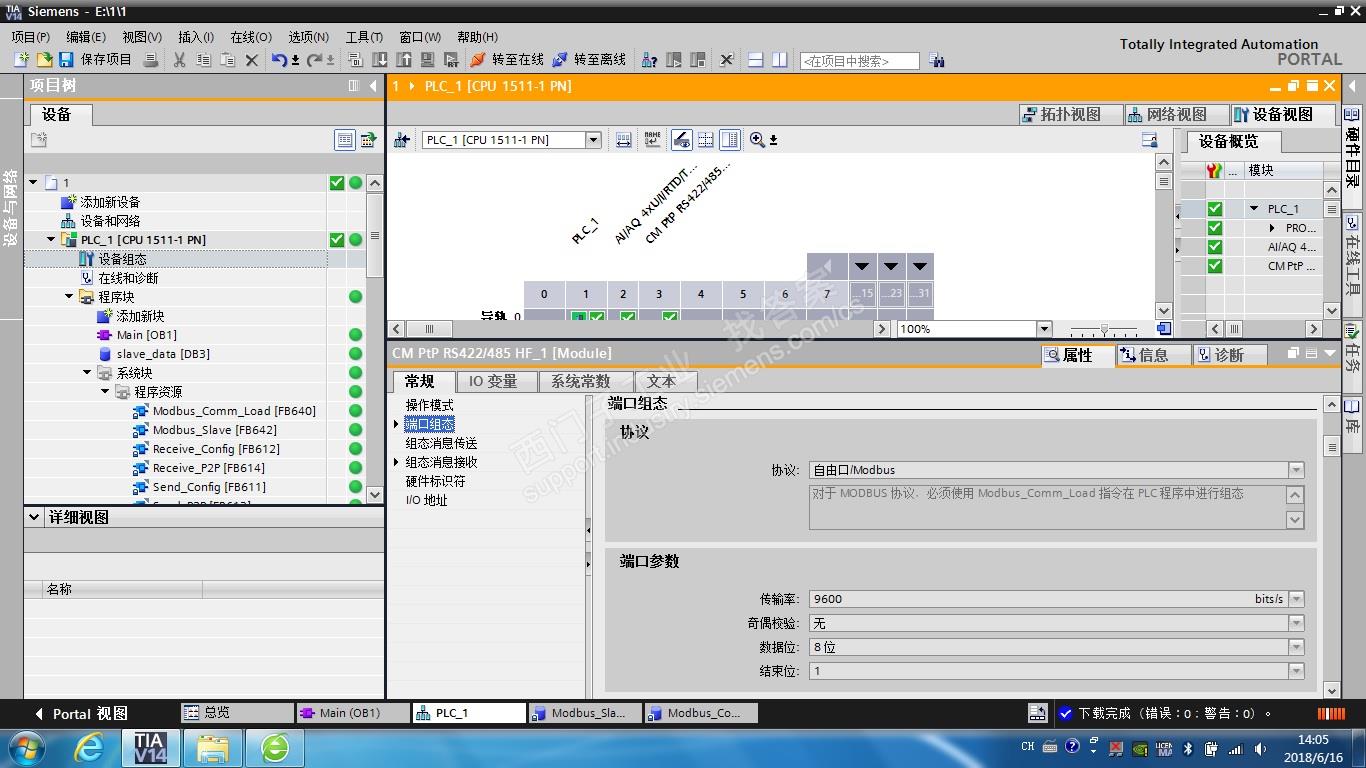Collapse the 程序块 tree node
This screenshot has height=768, width=1366.
tap(70, 297)
